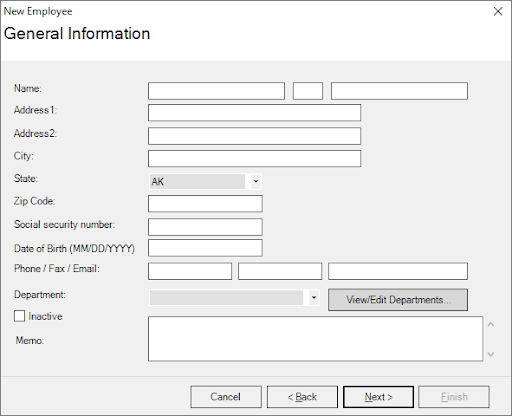Click the Back button
The height and width of the screenshot is (416, 512).
click(302, 397)
